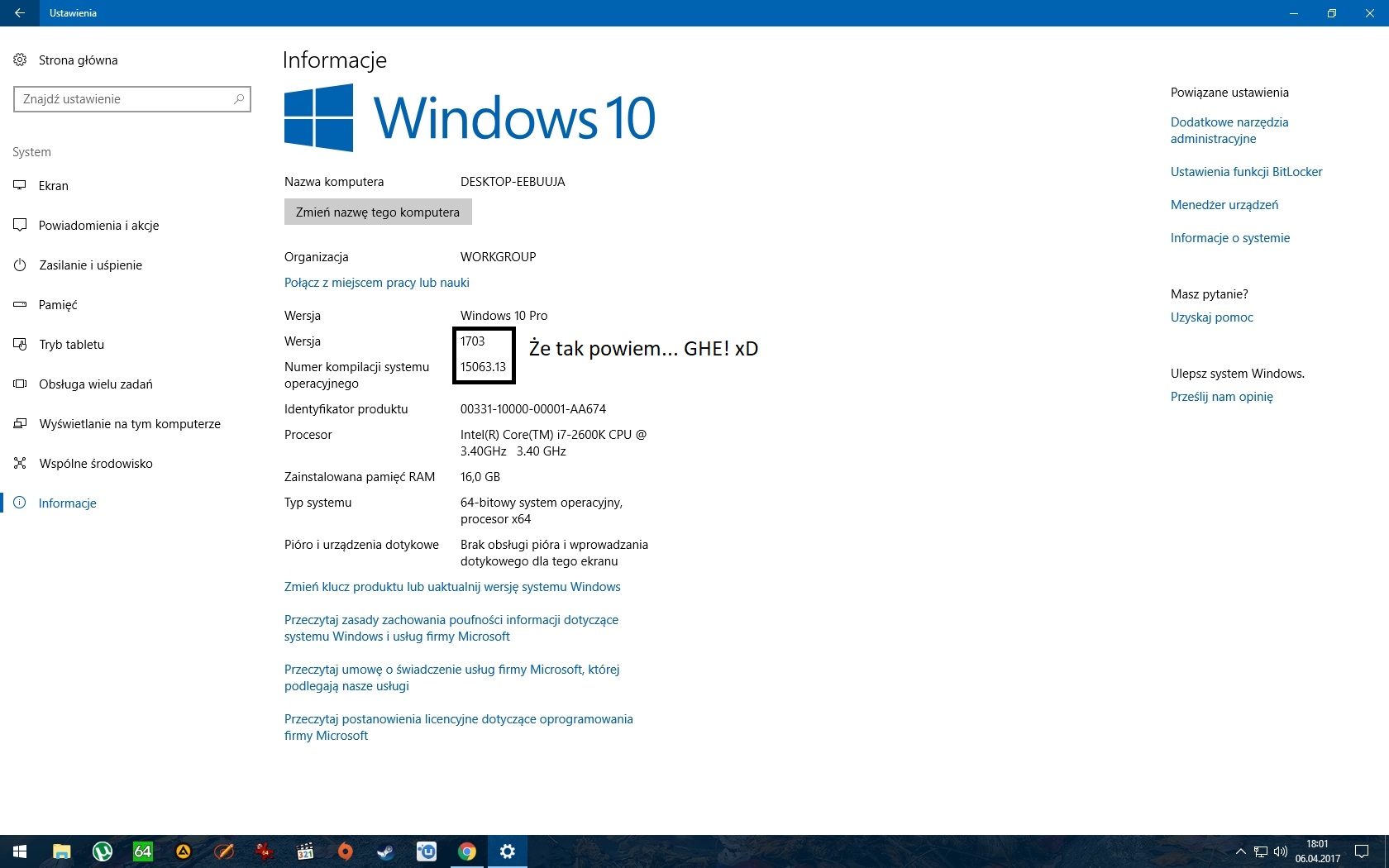This screenshot has width=1389, height=868.
Task: Open Media Player Classic (321) from the taskbar
Action: click(x=304, y=851)
